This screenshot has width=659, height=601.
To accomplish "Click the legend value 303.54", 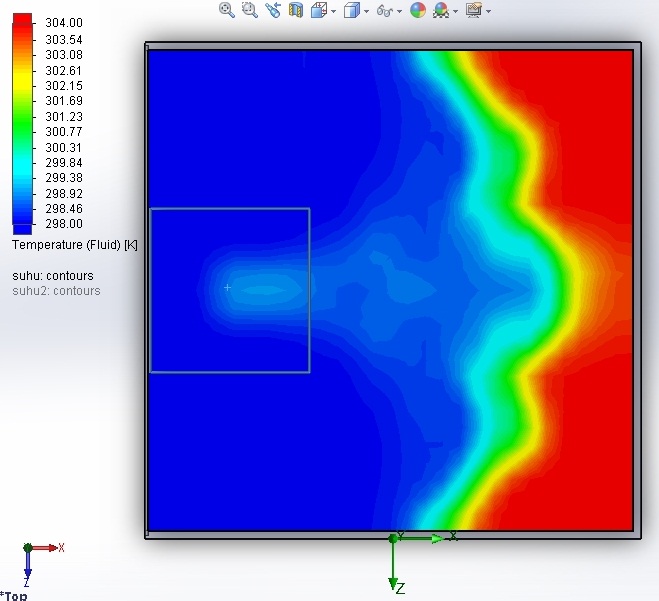I will pyautogui.click(x=64, y=40).
